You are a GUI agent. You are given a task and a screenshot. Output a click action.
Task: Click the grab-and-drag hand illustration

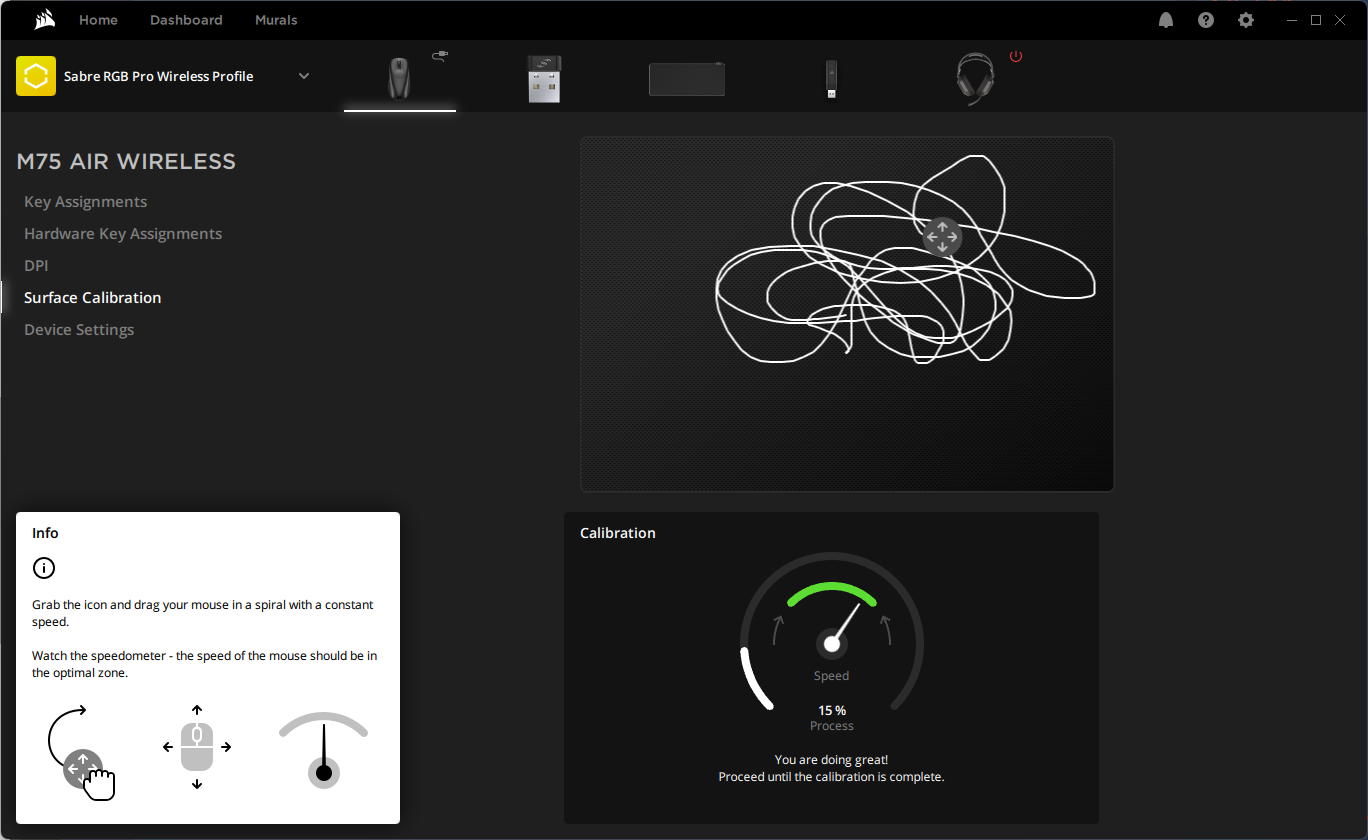pos(81,752)
